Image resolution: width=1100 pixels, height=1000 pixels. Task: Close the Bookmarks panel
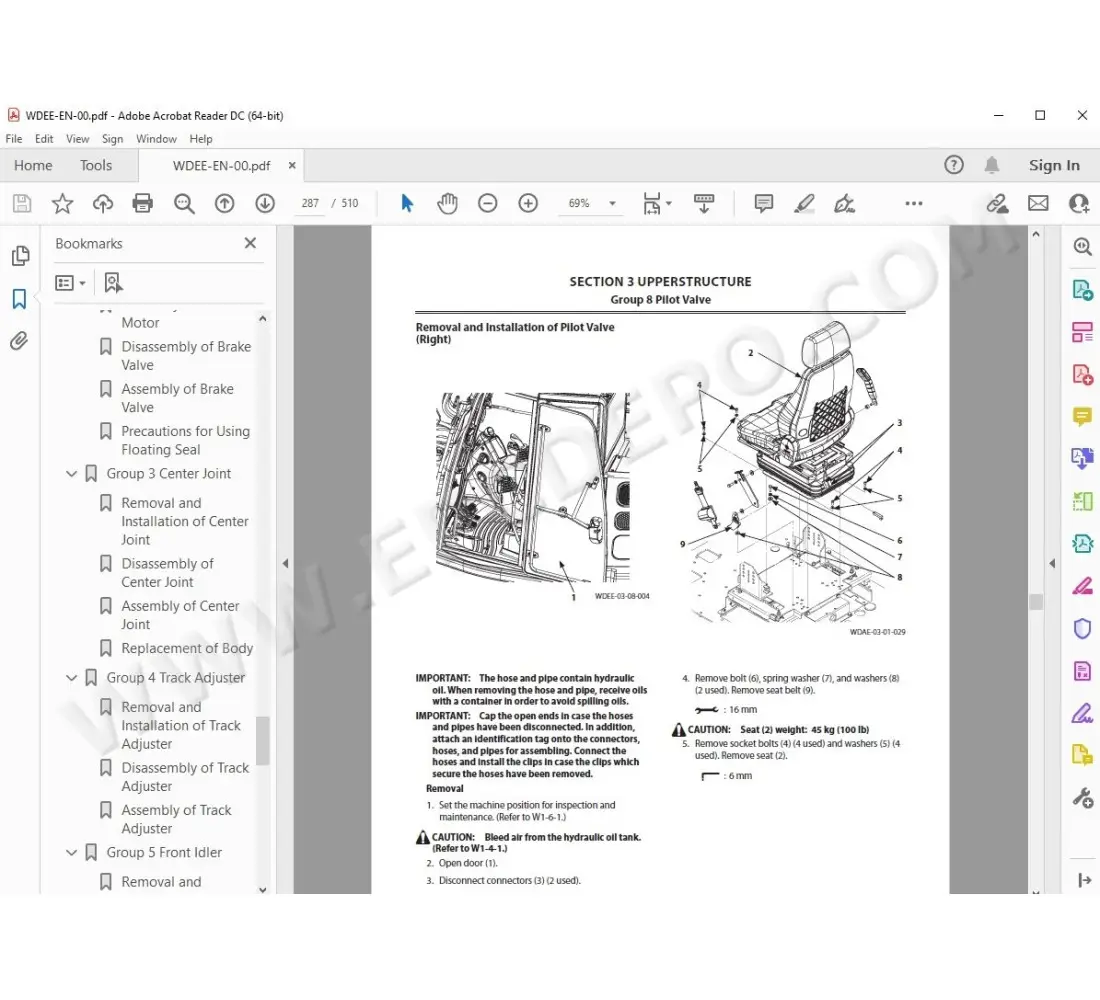[x=250, y=242]
